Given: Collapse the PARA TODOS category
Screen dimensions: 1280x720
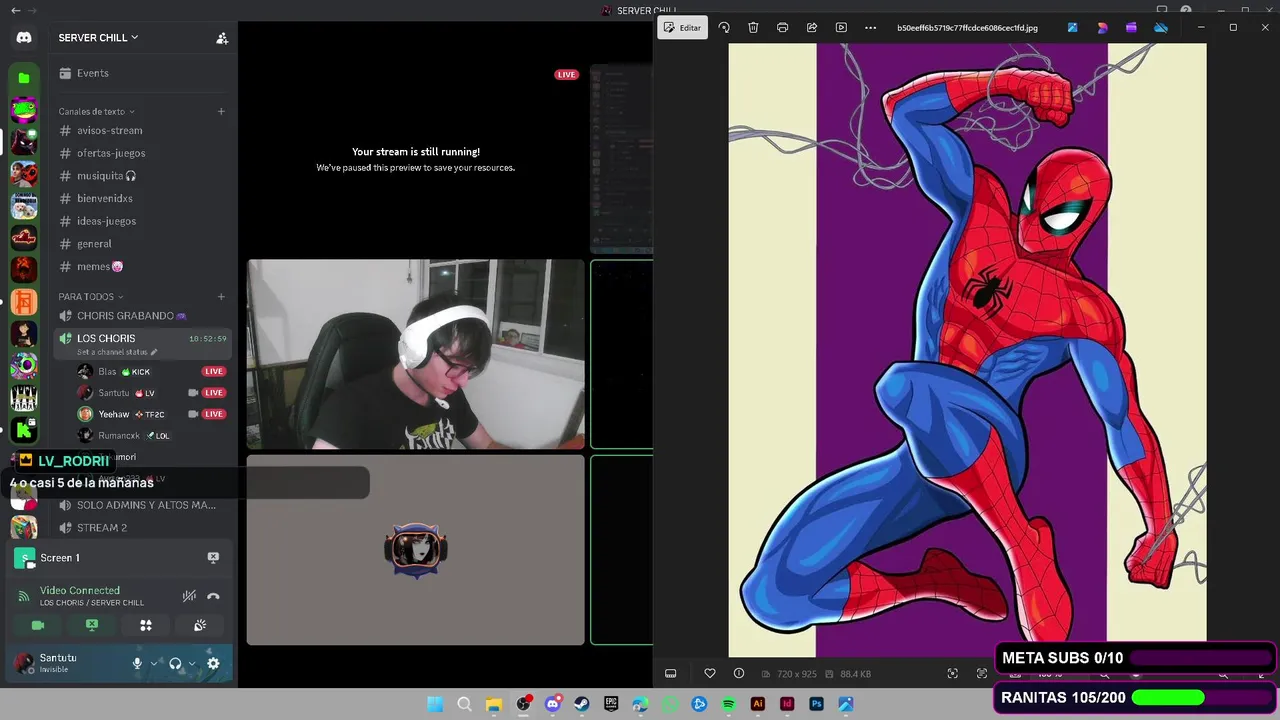Looking at the screenshot, I should click(90, 296).
